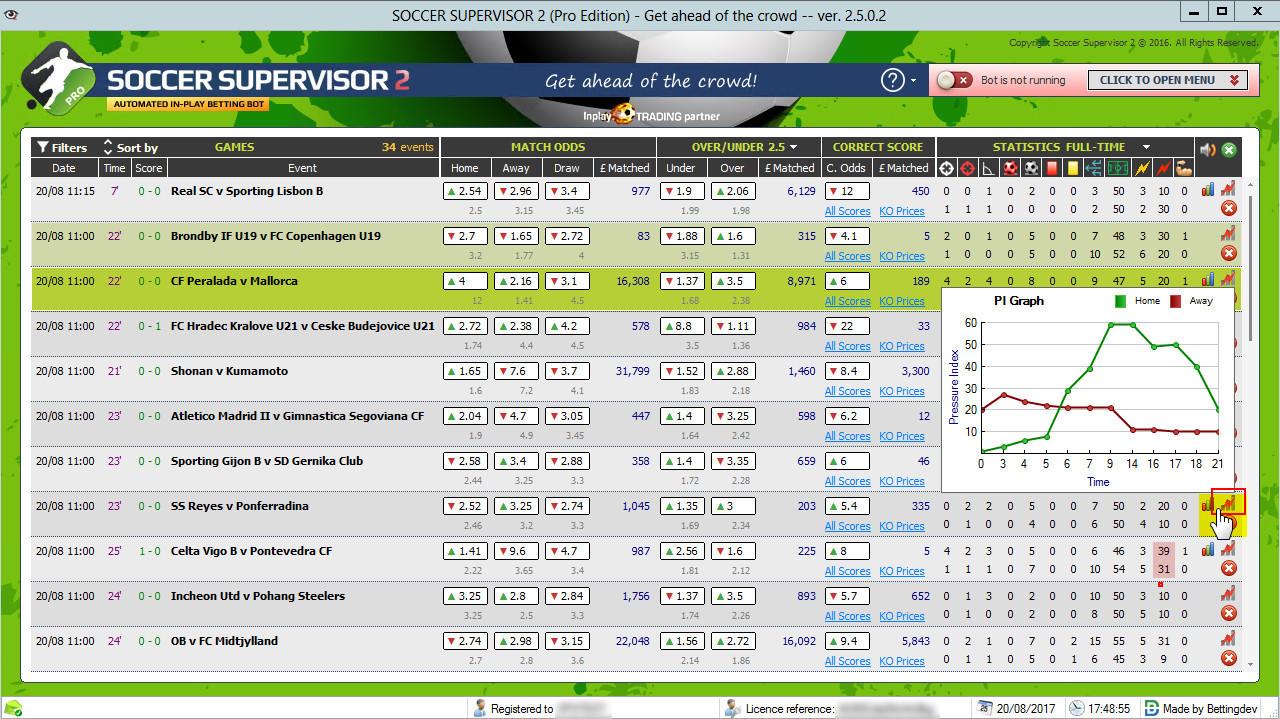
Task: Click to open menu button
Action: [x=1167, y=80]
